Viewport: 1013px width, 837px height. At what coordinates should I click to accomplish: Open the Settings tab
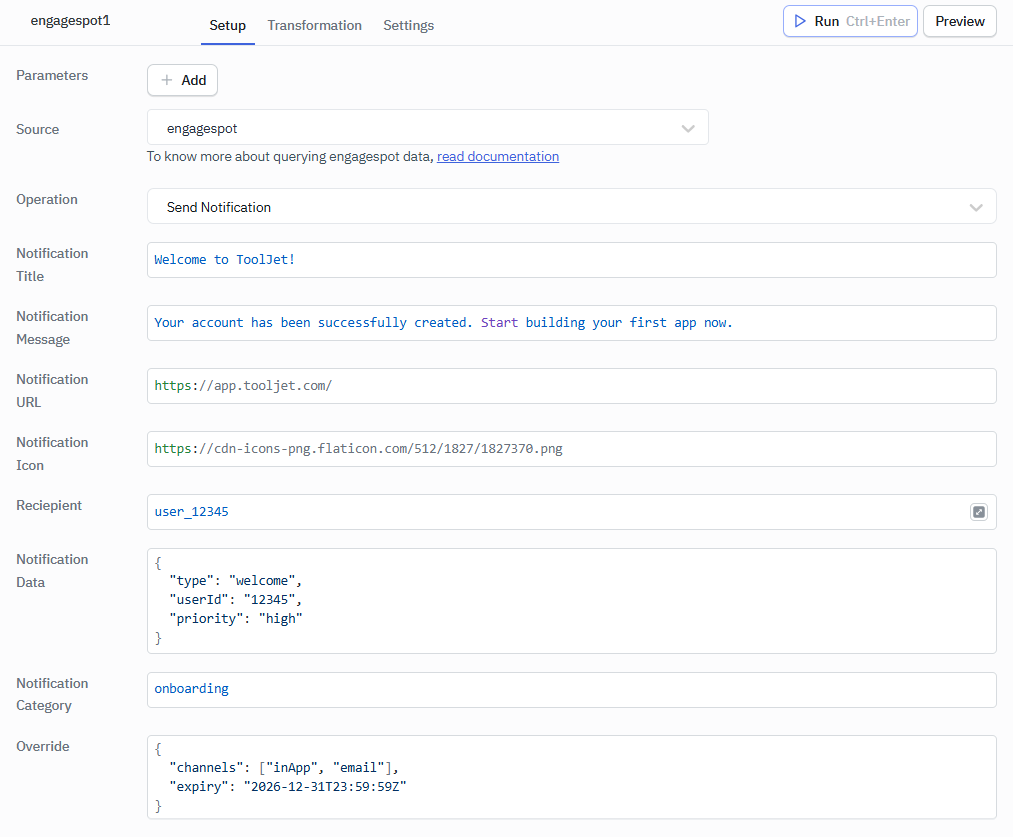coord(408,25)
